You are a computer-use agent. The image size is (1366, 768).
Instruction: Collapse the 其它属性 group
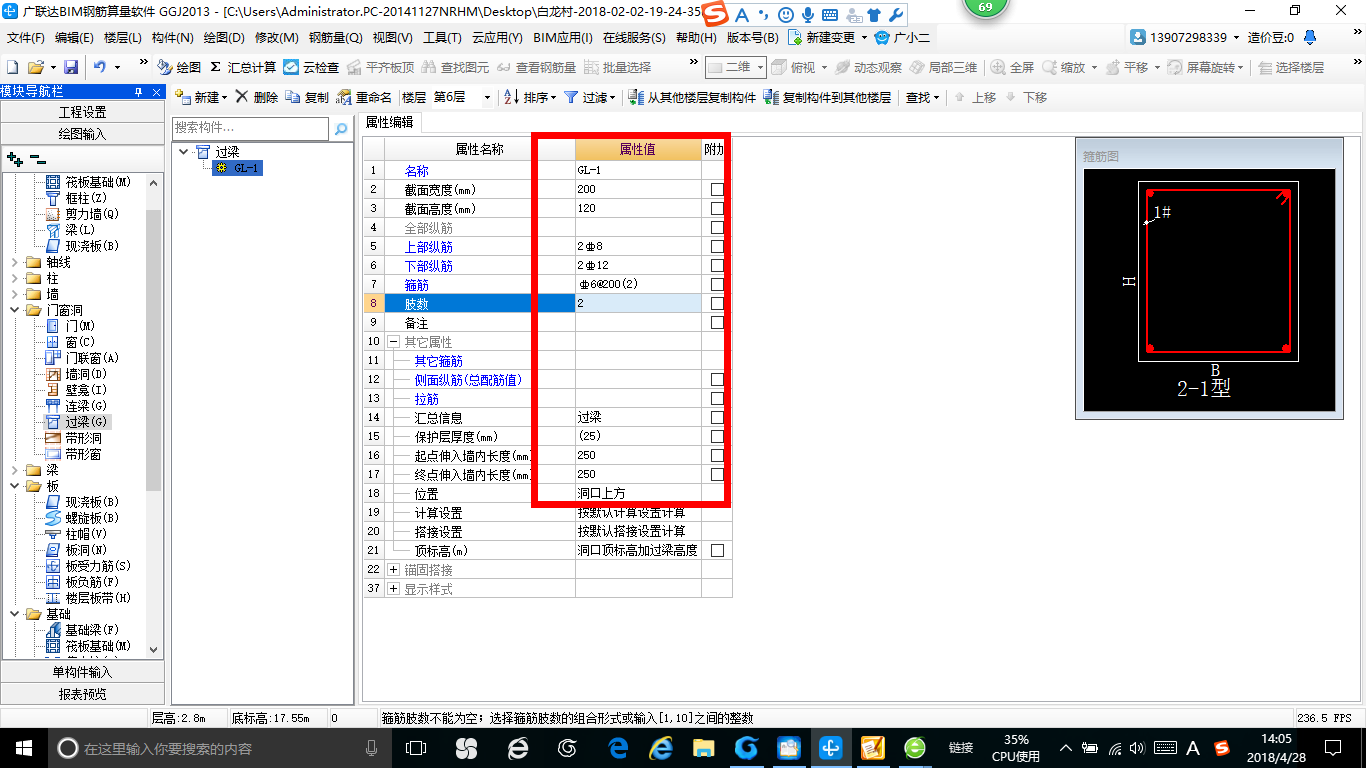coord(393,342)
